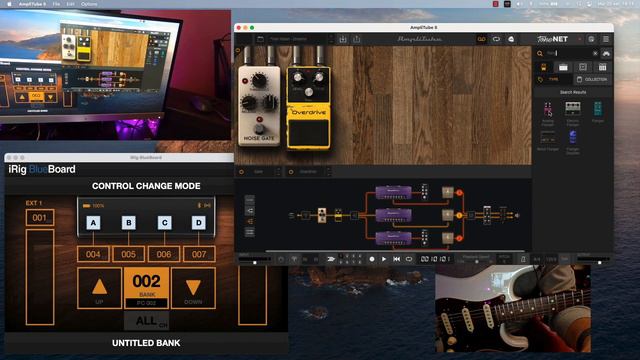Image resolution: width=640 pixels, height=360 pixels.
Task: Select the top purple amp in signal chain
Action: [393, 192]
